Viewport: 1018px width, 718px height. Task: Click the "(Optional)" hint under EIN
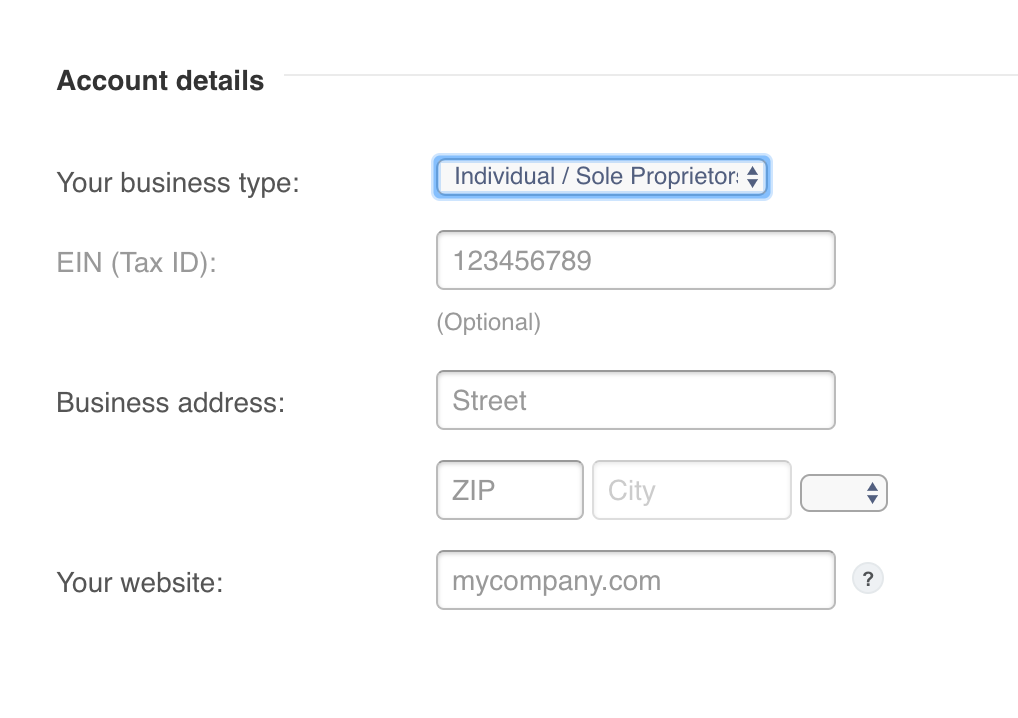click(x=488, y=322)
